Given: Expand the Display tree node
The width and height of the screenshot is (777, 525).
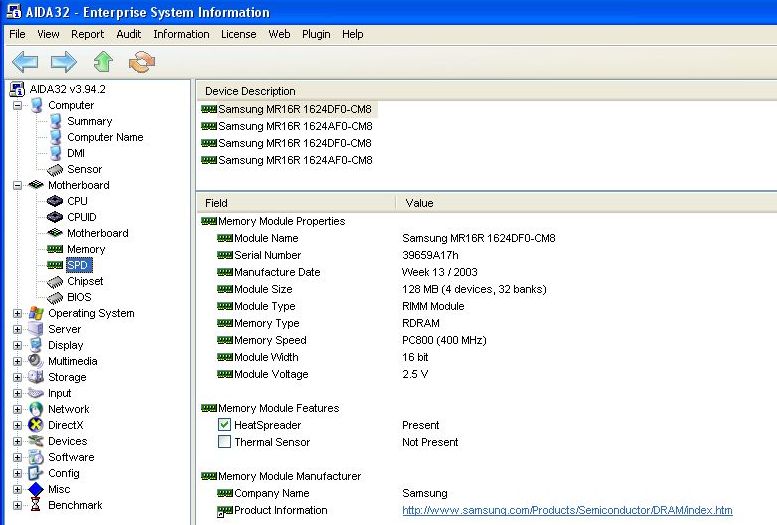Looking at the screenshot, I should (x=17, y=345).
